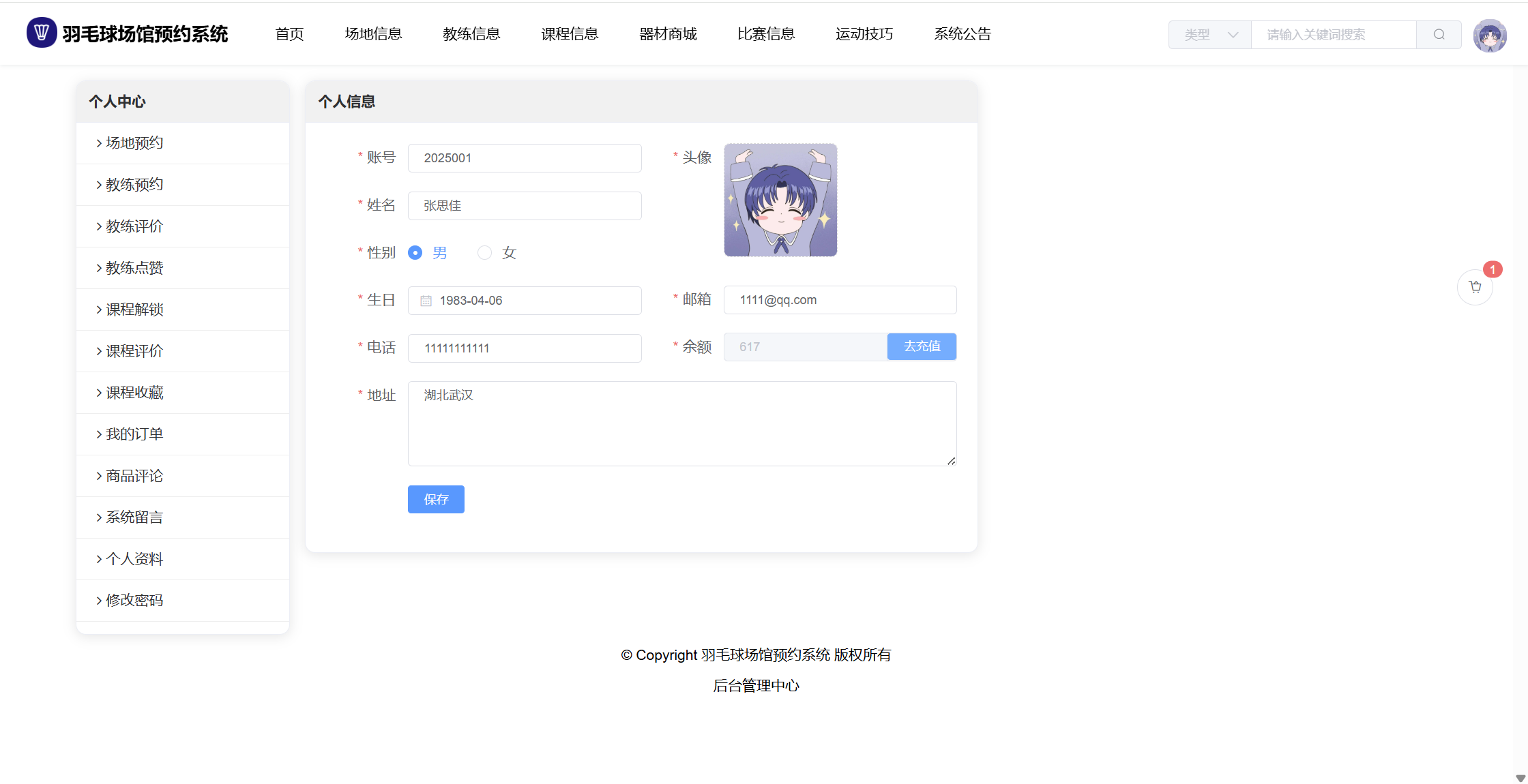Click the calendar icon in birthday field
Image resolution: width=1528 pixels, height=784 pixels.
coord(426,301)
